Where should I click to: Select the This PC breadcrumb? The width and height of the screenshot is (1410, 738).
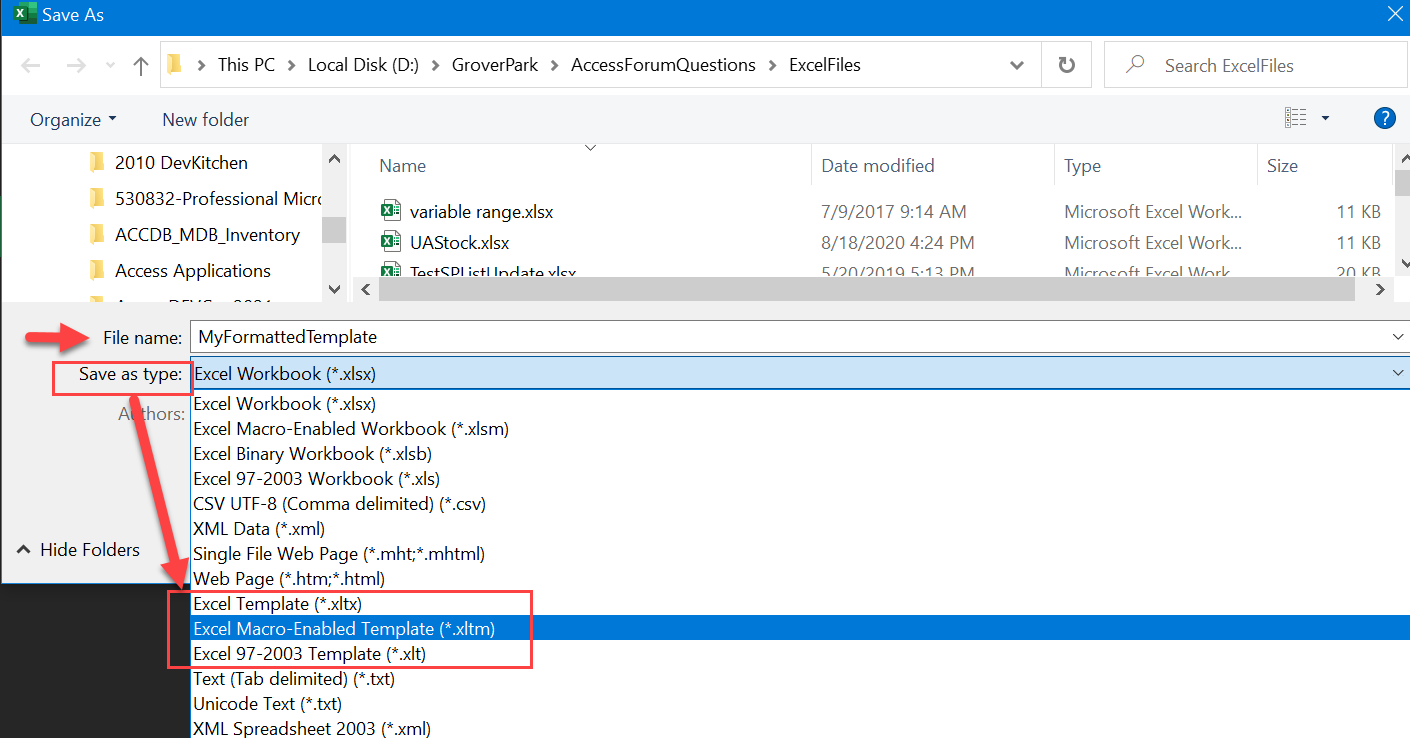246,65
